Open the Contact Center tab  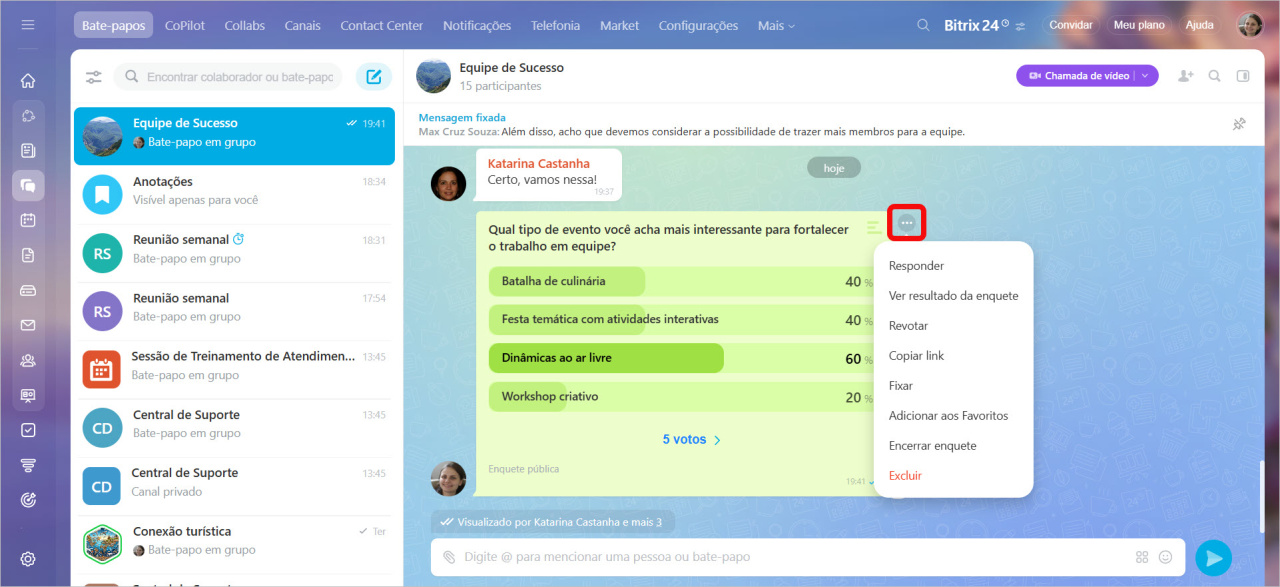[381, 25]
